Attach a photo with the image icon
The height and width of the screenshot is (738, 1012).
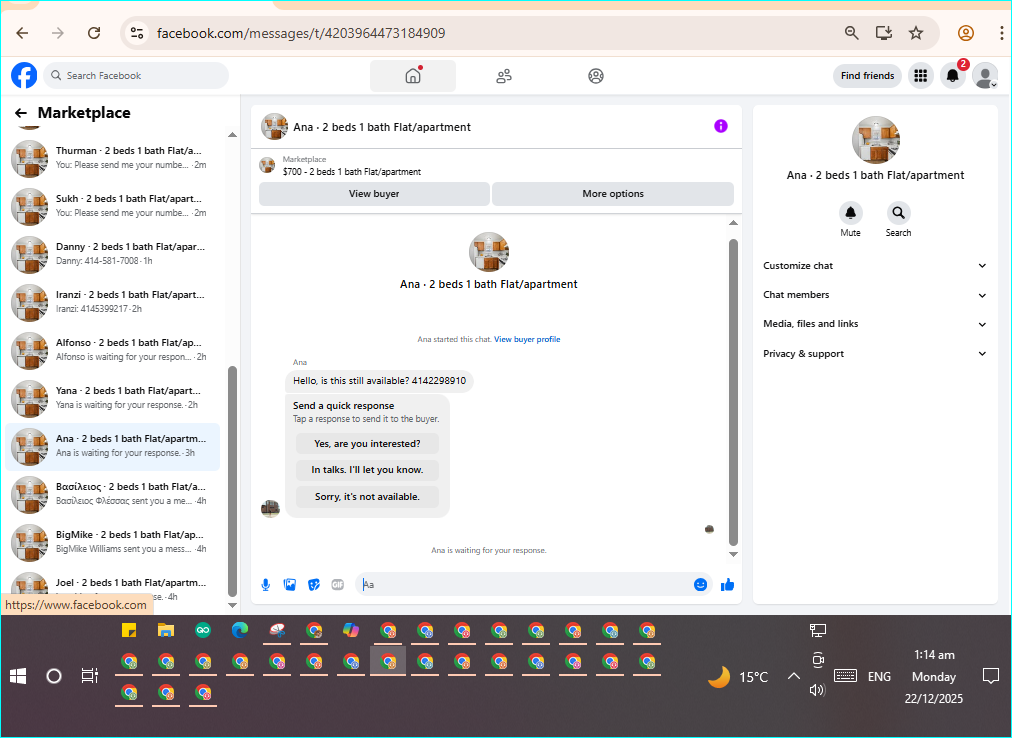click(290, 584)
